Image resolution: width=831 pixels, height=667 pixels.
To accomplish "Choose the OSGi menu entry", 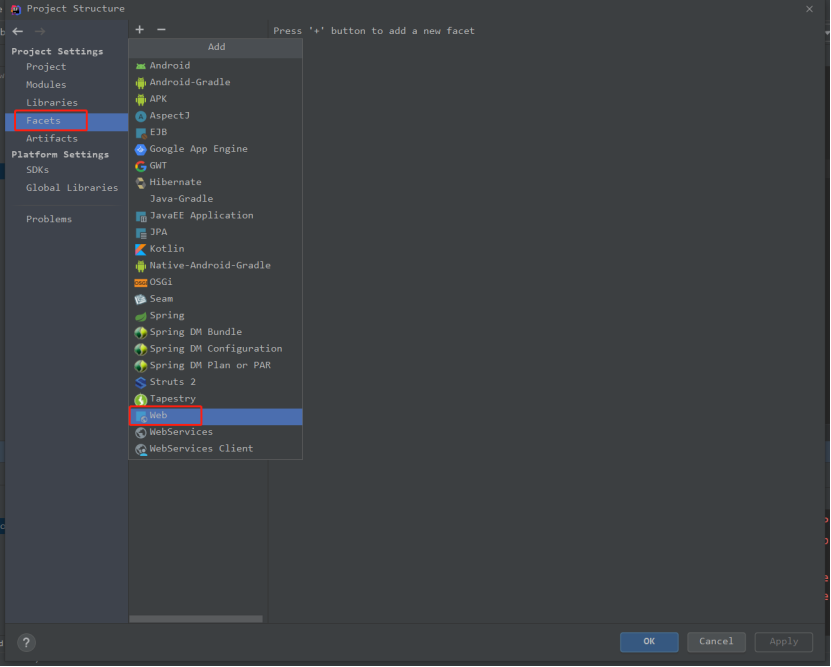I will (x=215, y=282).
